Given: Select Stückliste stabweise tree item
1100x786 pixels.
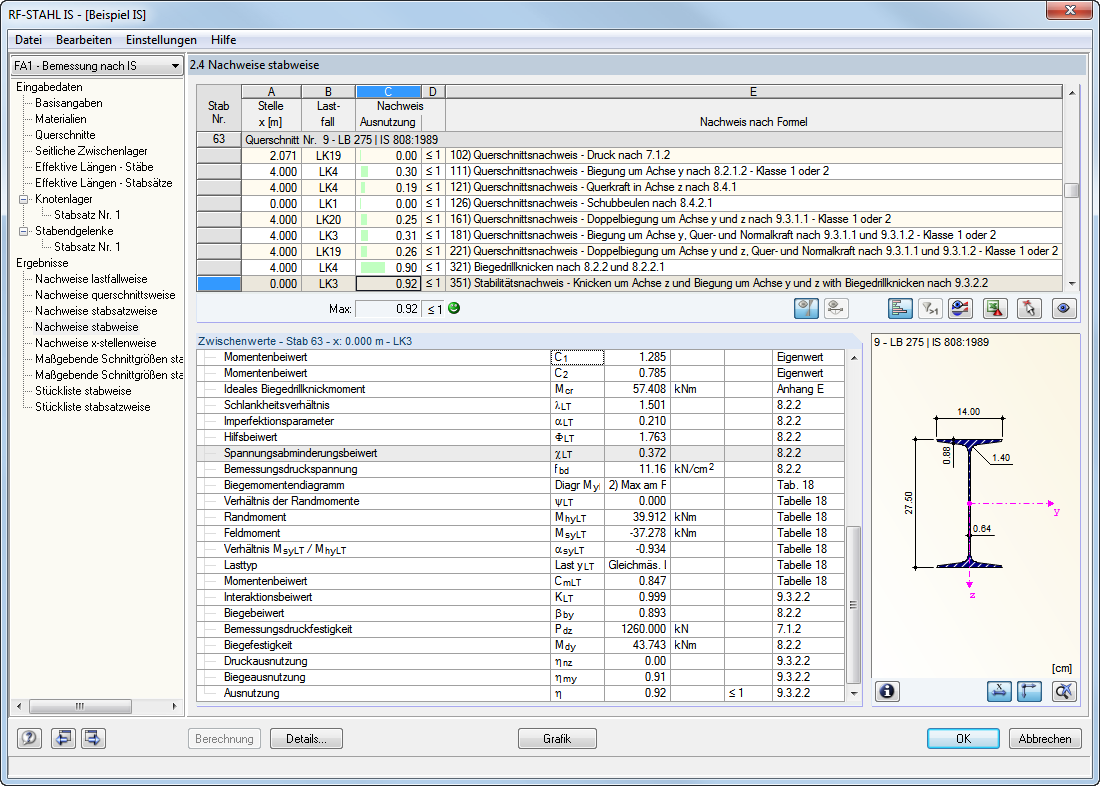Looking at the screenshot, I should point(83,391).
